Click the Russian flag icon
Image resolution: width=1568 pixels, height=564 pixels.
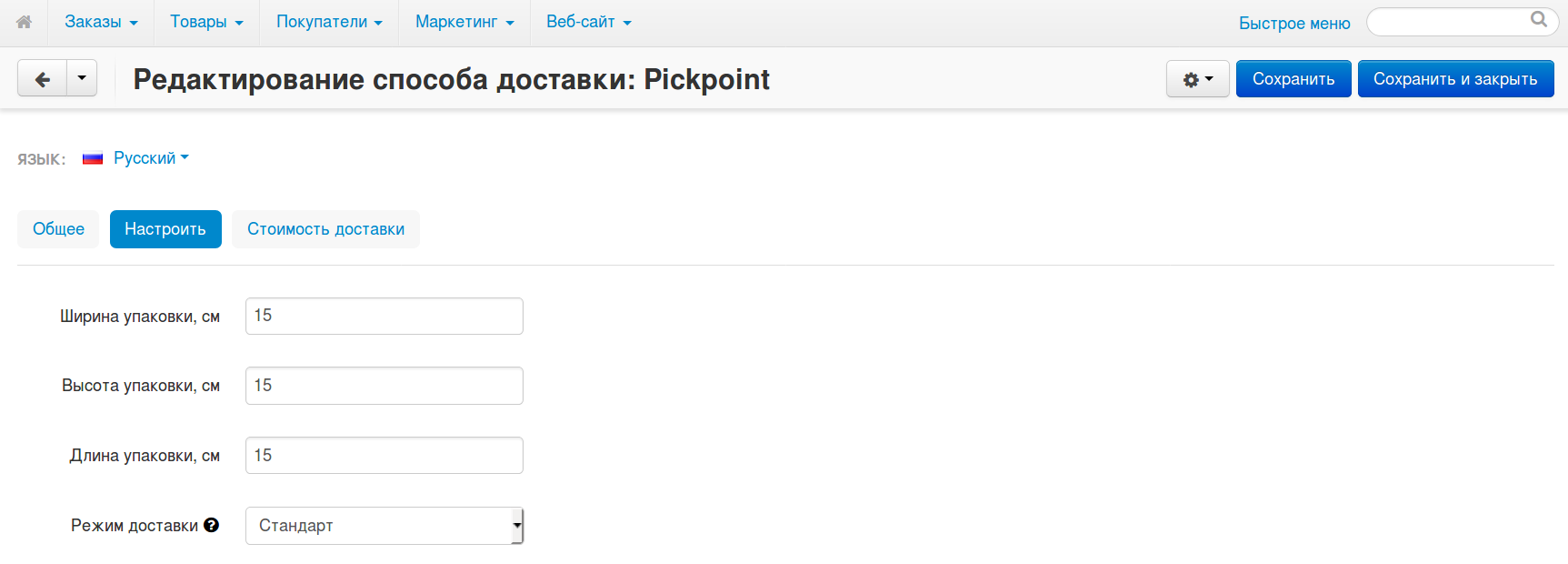click(93, 158)
